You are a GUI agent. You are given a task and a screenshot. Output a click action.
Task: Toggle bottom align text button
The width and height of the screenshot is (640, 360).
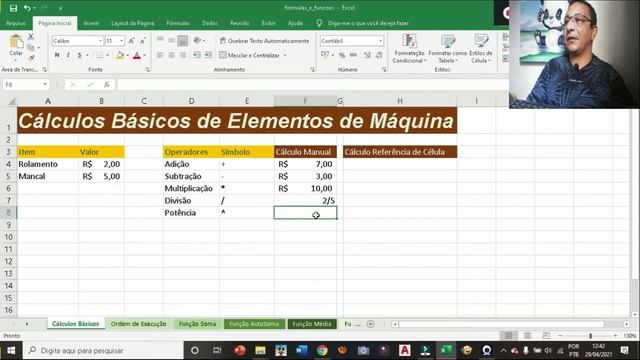(182, 40)
